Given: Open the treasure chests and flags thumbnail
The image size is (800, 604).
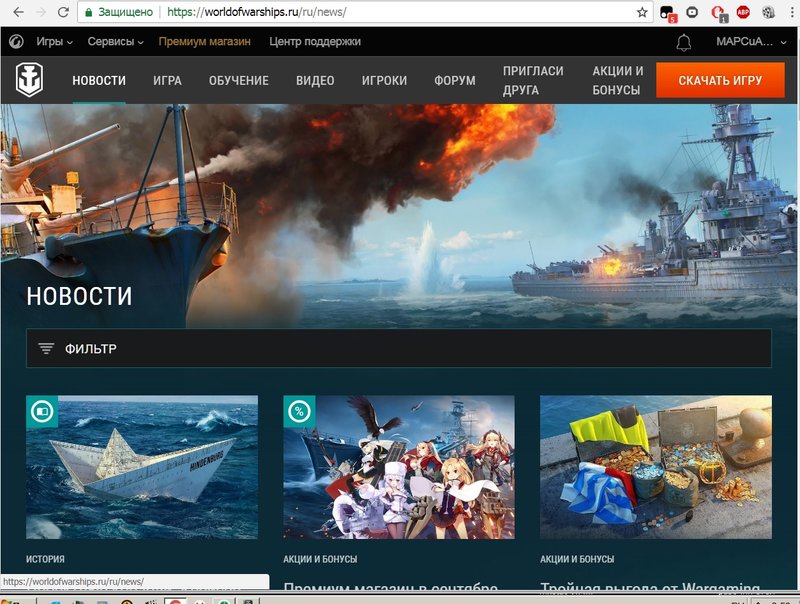Looking at the screenshot, I should 656,467.
